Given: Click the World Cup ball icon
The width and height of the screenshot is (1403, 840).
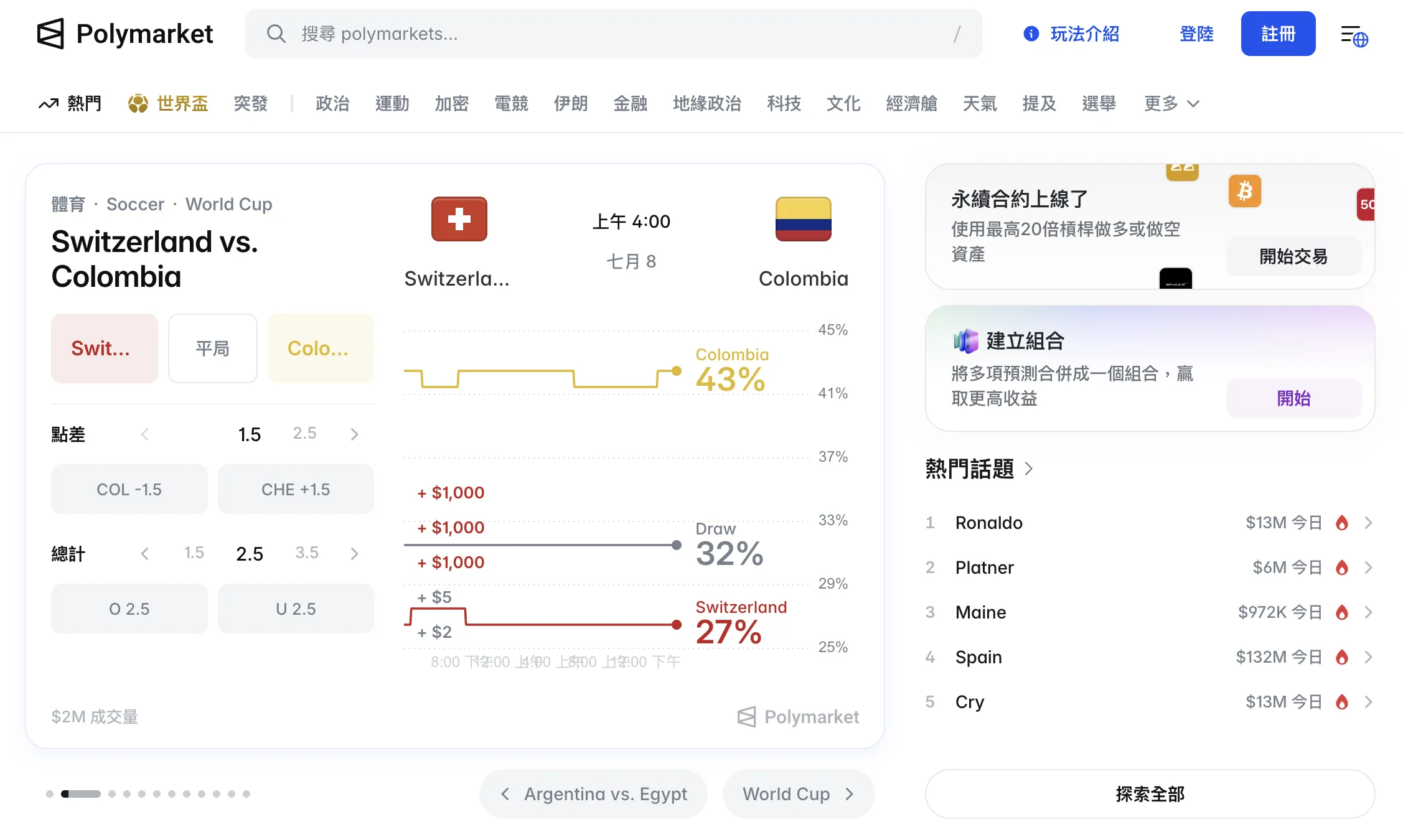Looking at the screenshot, I should point(138,103).
